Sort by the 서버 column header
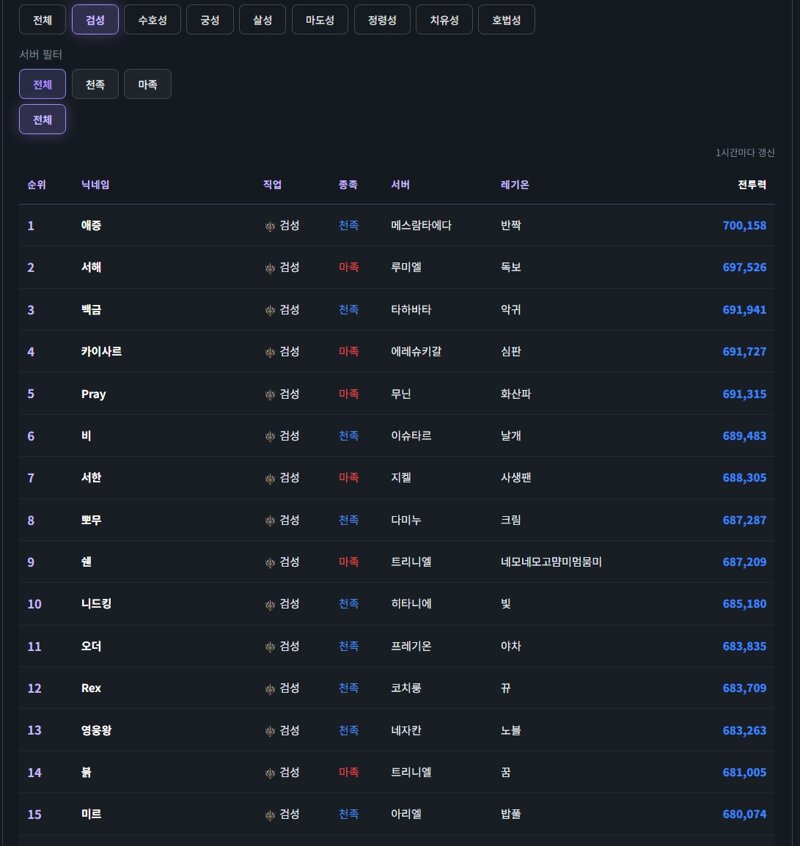The width and height of the screenshot is (800, 846). (x=400, y=185)
